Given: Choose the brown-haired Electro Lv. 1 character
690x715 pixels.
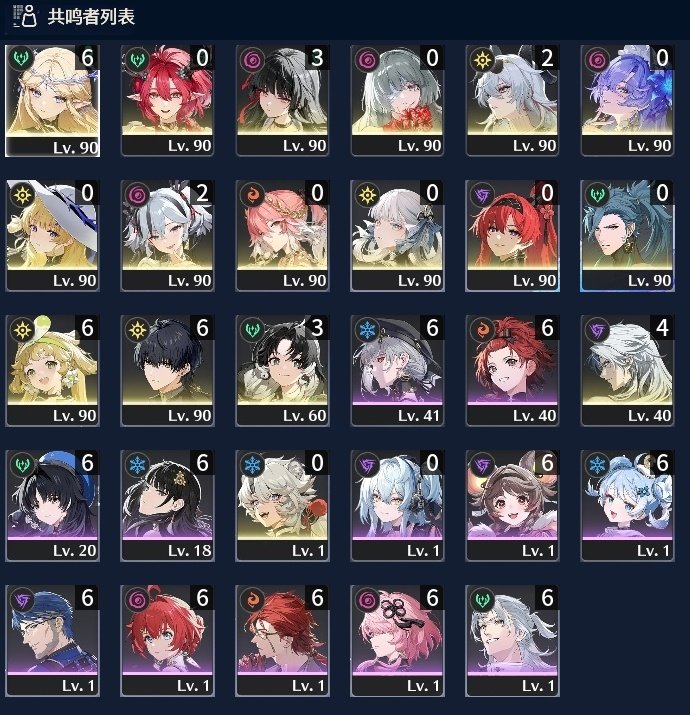Looking at the screenshot, I should click(x=512, y=505).
